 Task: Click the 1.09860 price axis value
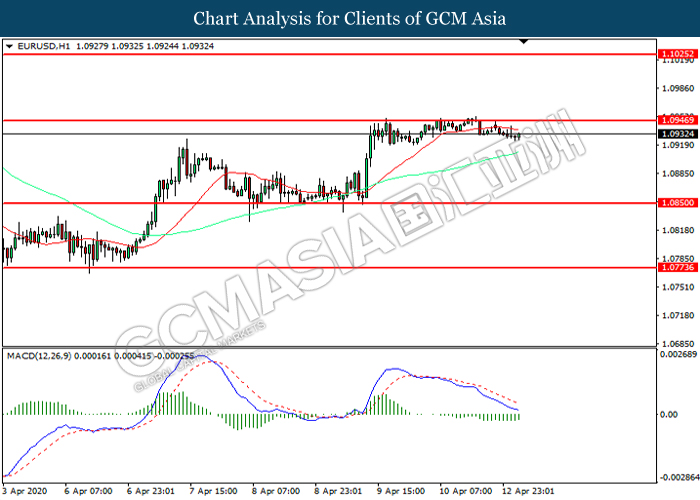[x=678, y=88]
